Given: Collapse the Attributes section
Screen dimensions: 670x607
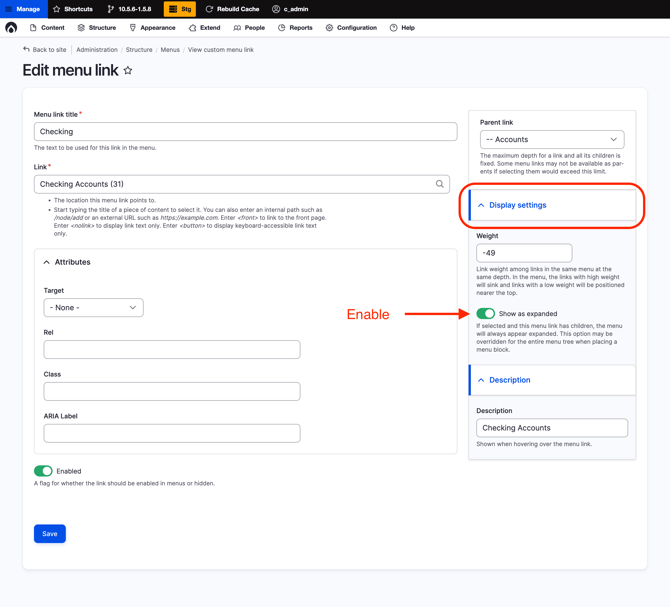Looking at the screenshot, I should (x=67, y=262).
